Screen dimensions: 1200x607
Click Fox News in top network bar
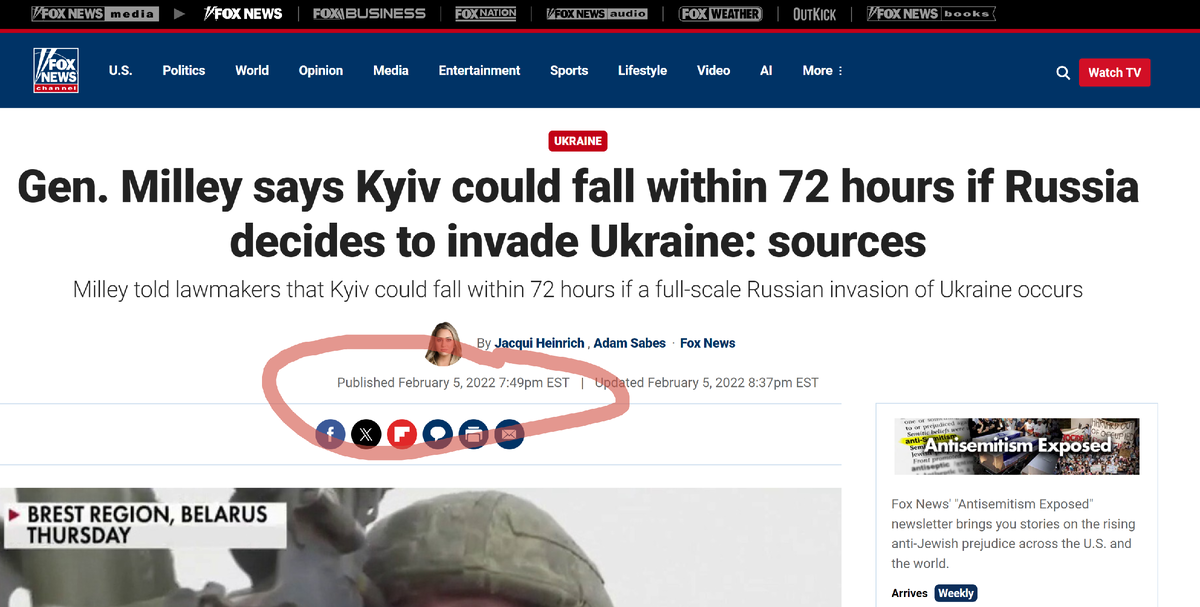tap(243, 14)
